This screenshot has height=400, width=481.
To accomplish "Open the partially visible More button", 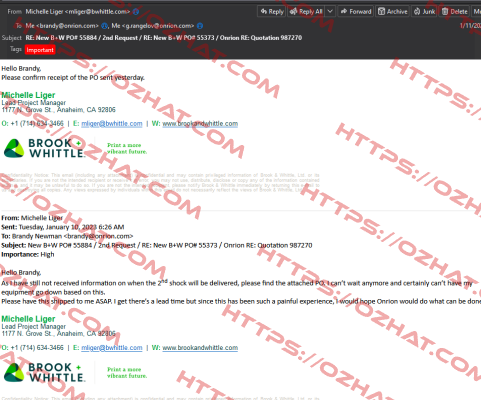I will click(x=477, y=12).
